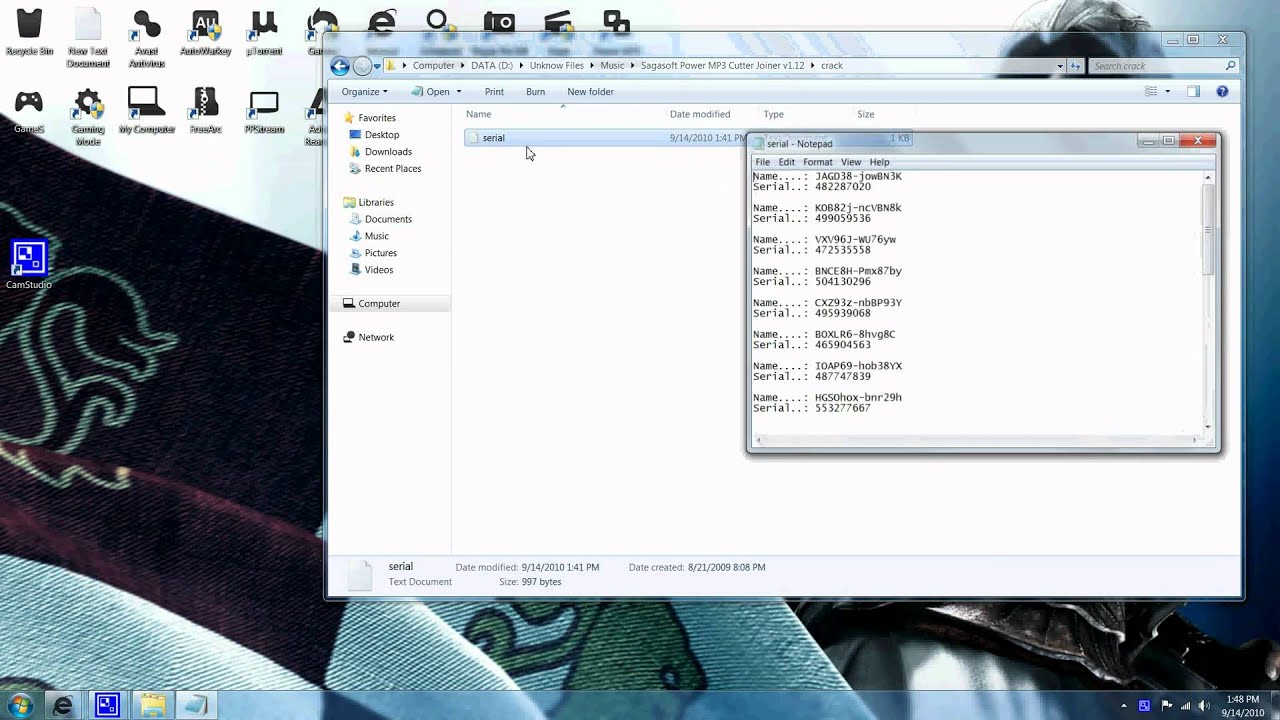Viewport: 1280px width, 720px height.
Task: Click the CamStudio desktop shortcut
Action: [29, 265]
